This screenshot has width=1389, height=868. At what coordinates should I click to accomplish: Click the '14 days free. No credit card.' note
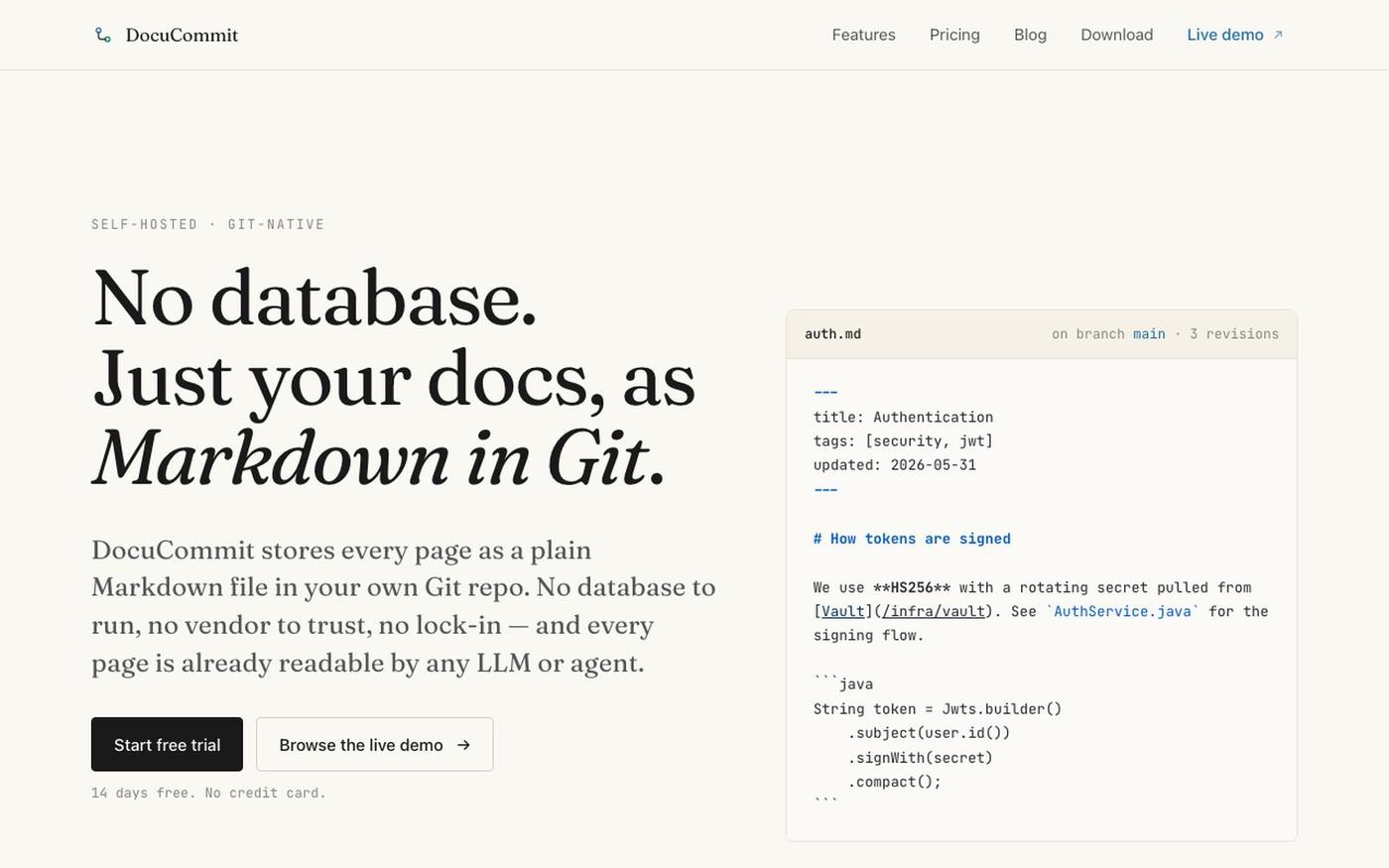tap(208, 793)
